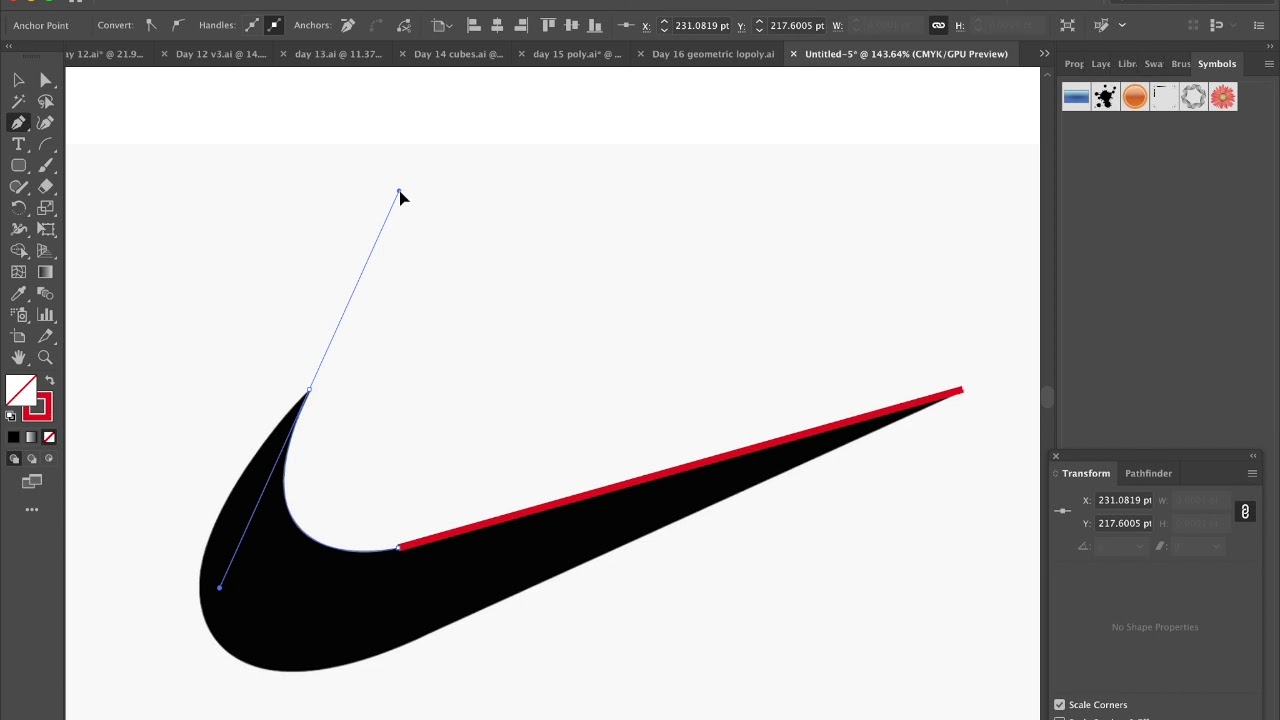
Task: Select the Scale tool
Action: tap(45, 208)
